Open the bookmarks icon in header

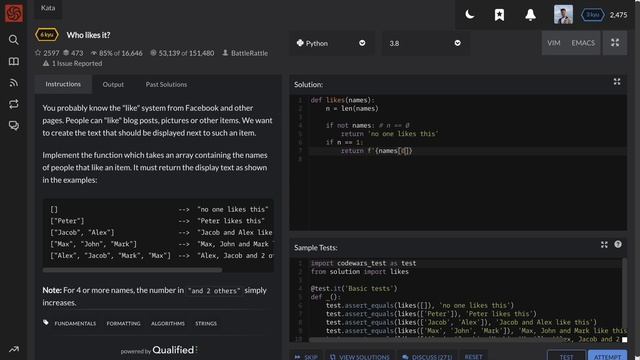pyautogui.click(x=499, y=15)
